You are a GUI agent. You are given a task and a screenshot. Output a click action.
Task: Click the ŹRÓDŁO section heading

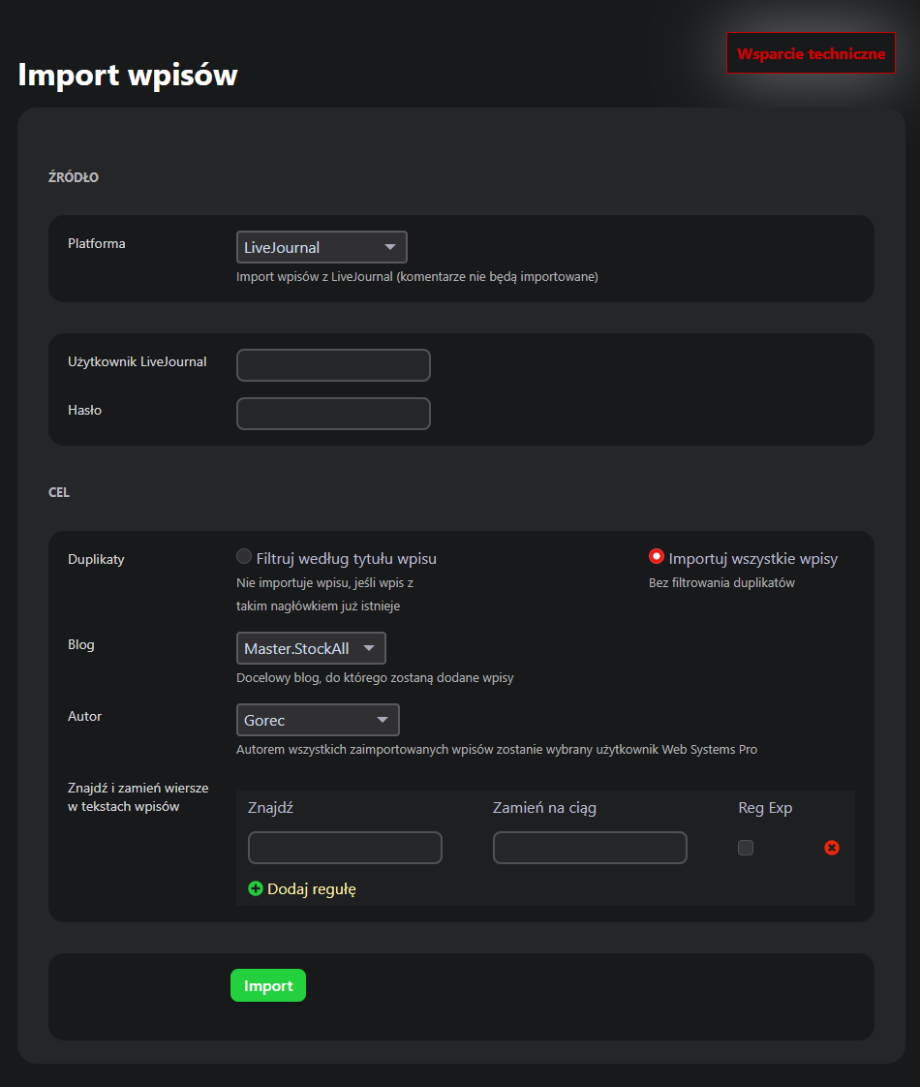pos(73,178)
